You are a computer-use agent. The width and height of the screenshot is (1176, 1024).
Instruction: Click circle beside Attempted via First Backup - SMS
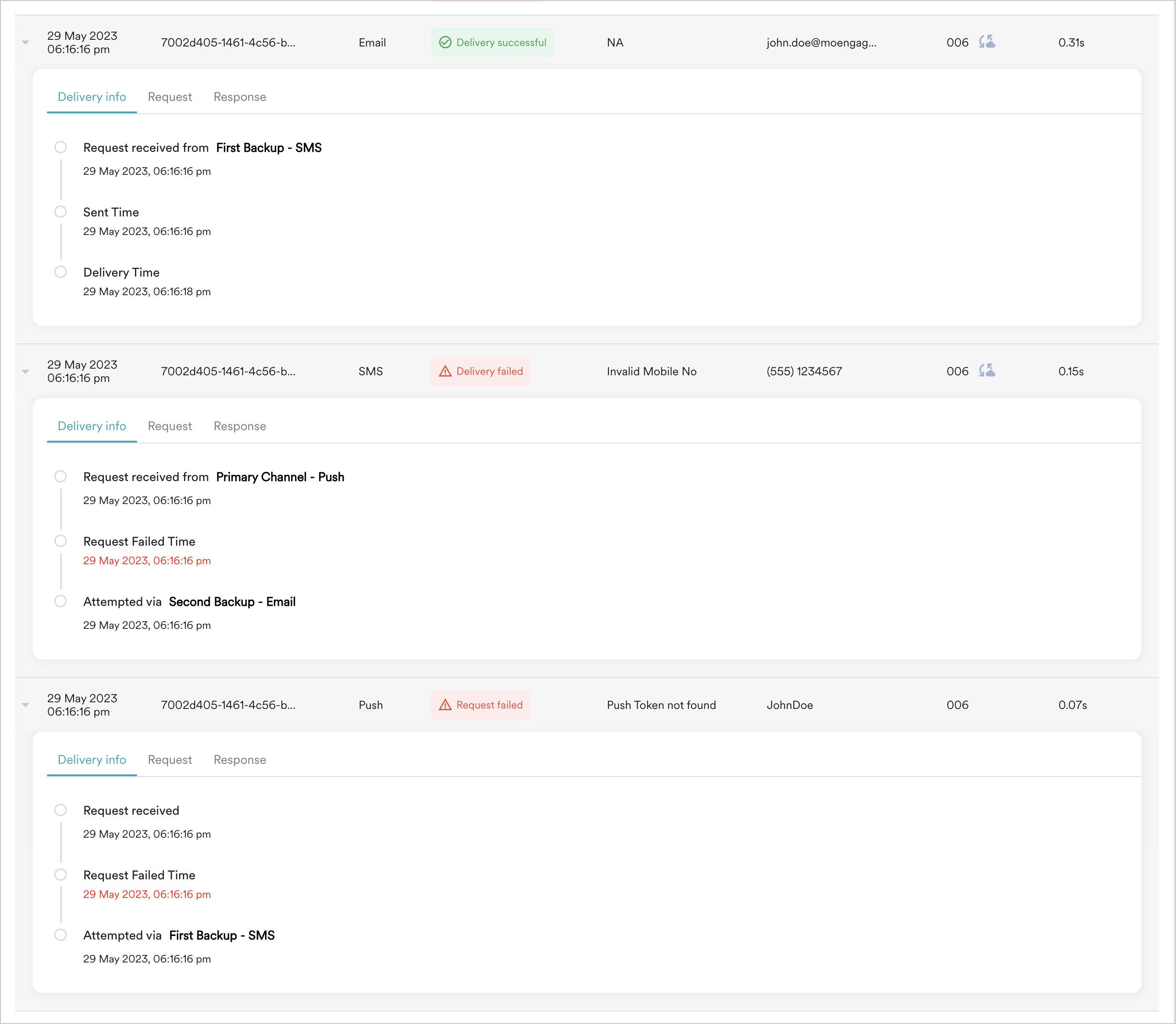[61, 935]
